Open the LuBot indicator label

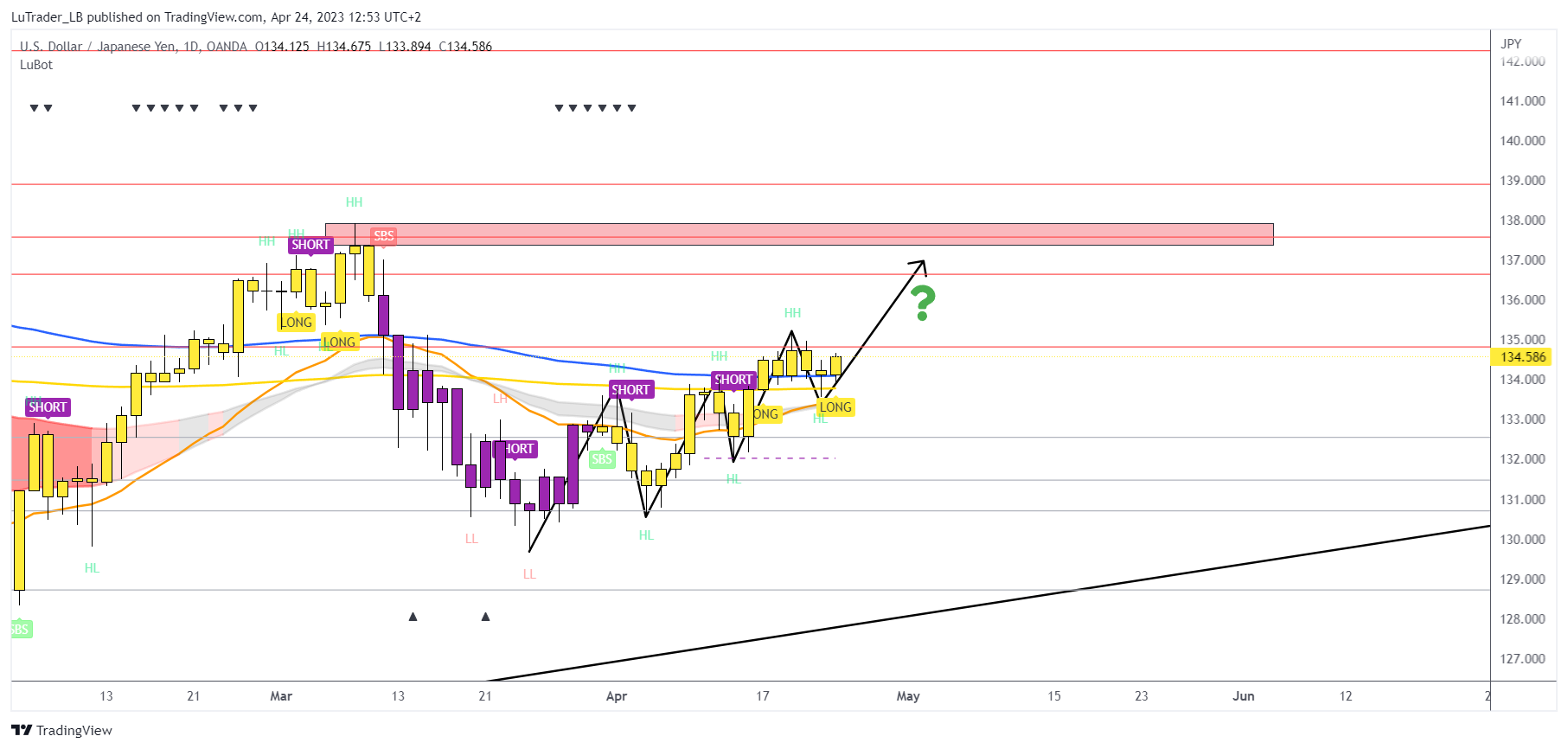36,65
